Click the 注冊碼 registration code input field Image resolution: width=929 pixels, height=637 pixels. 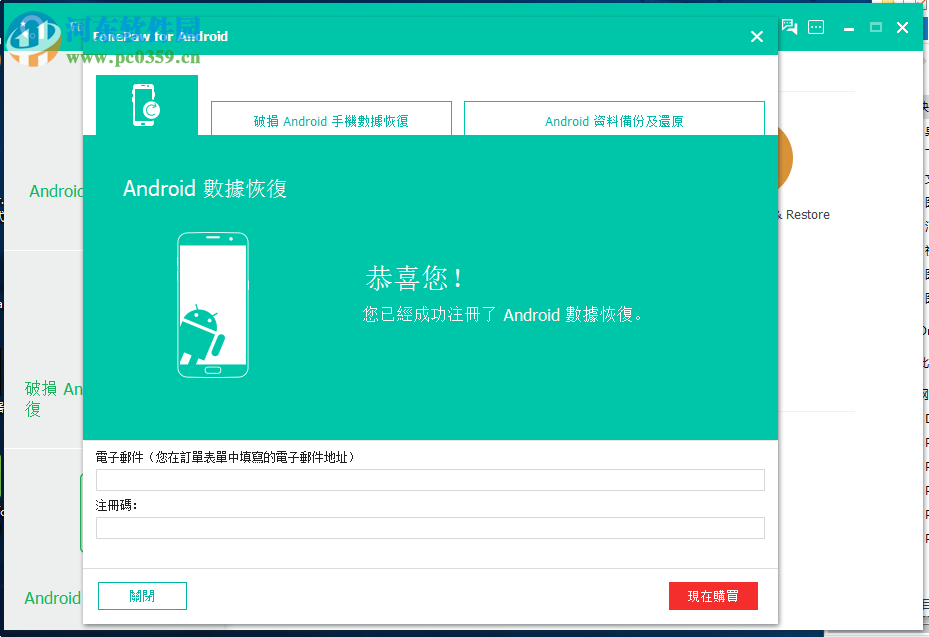(x=430, y=527)
